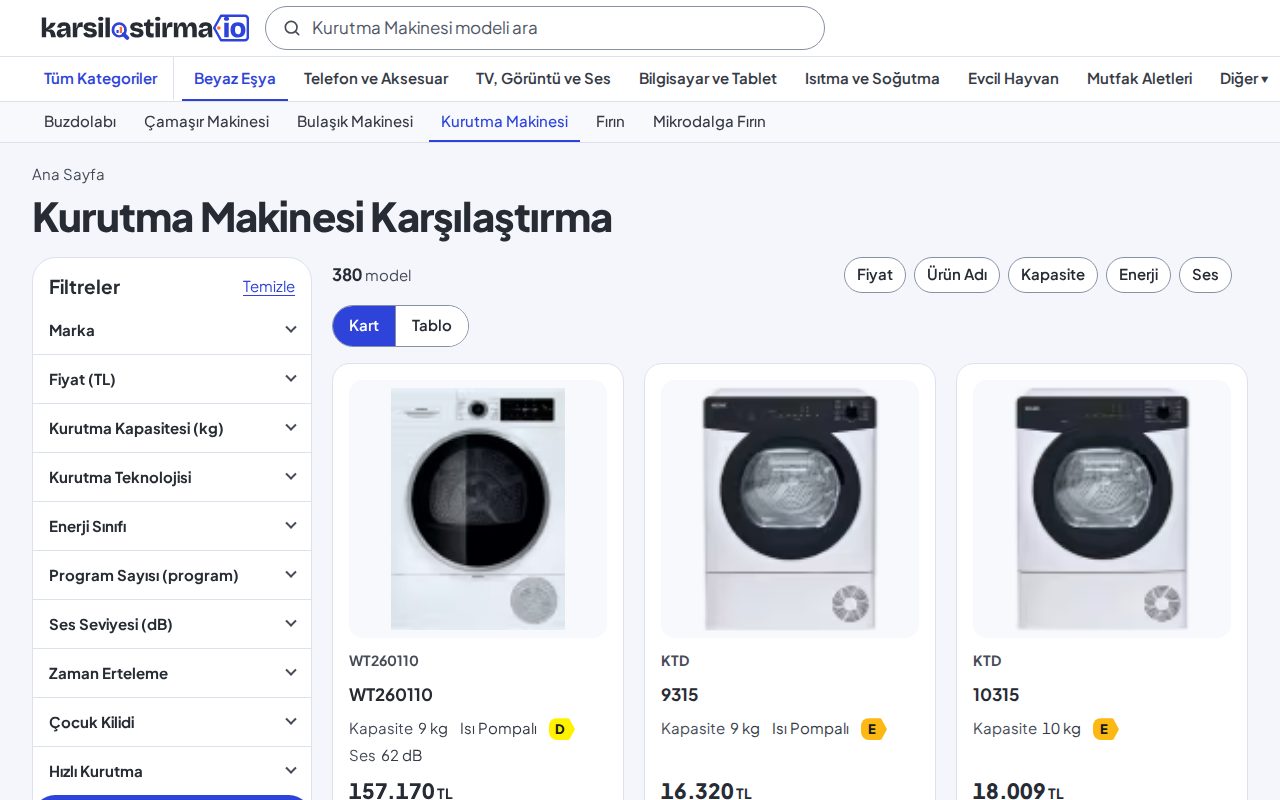Viewport: 1280px width, 800px height.
Task: Click Ana Sayfa breadcrumb link
Action: [68, 175]
